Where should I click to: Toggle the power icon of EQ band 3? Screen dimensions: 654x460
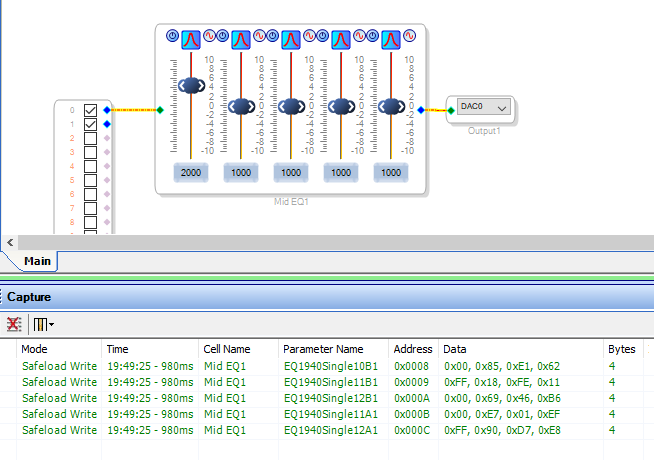click(x=272, y=36)
